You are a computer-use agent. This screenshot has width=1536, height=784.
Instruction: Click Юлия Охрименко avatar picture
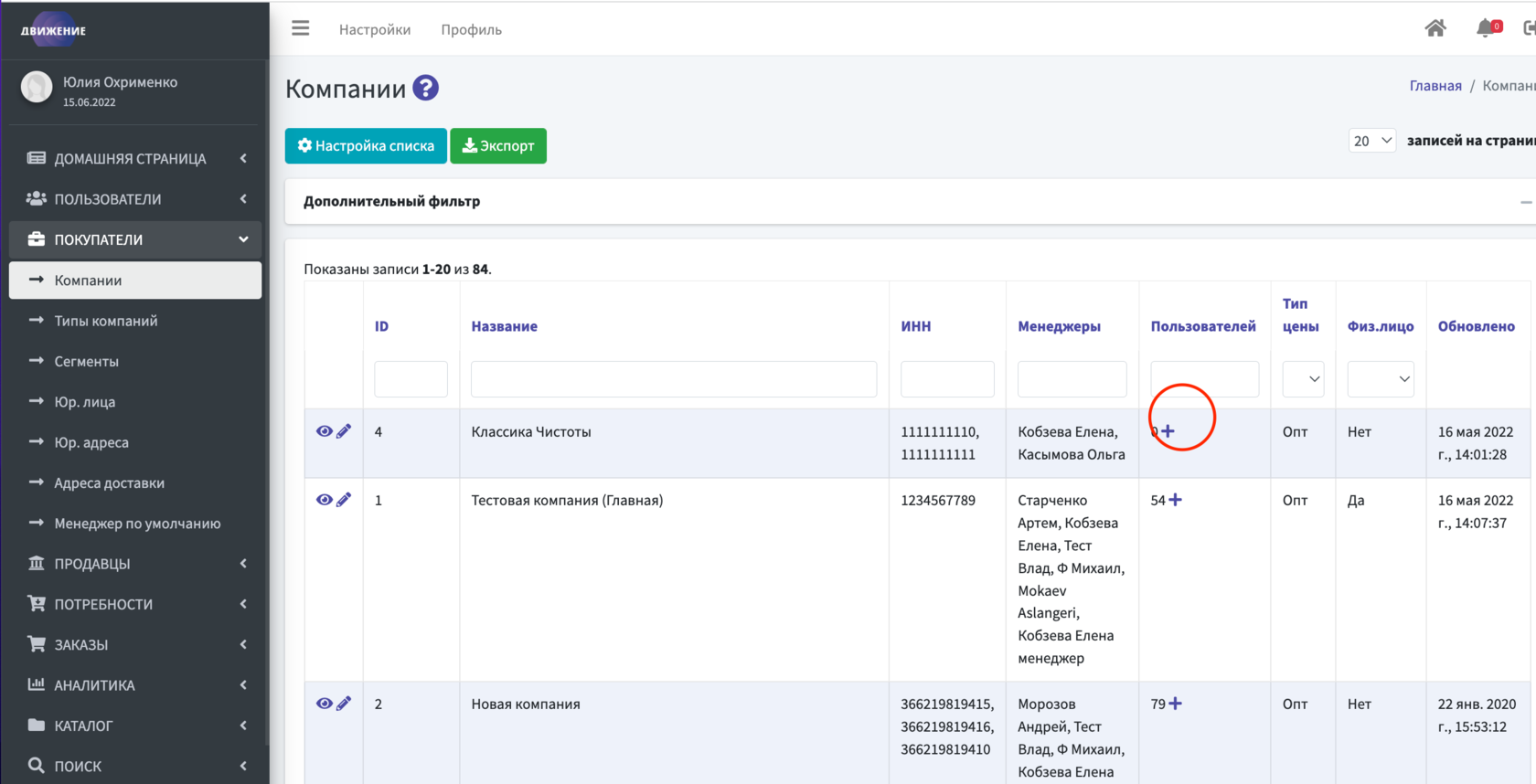[x=37, y=88]
